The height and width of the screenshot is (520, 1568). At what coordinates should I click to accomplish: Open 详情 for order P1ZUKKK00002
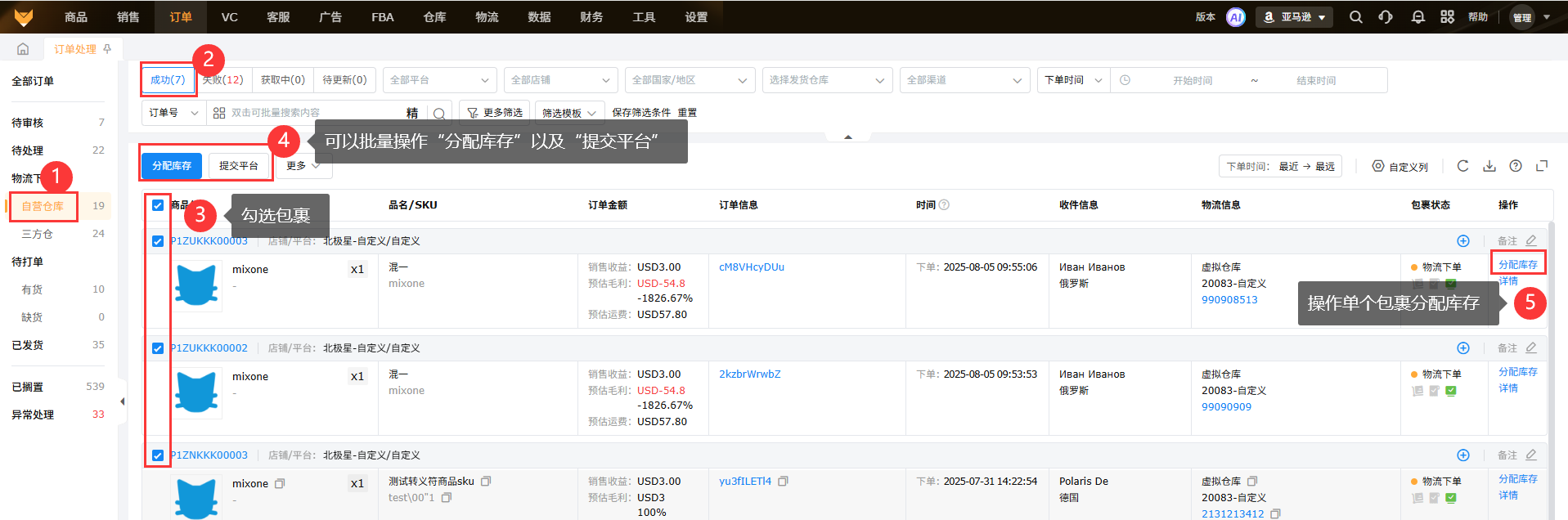[1508, 388]
